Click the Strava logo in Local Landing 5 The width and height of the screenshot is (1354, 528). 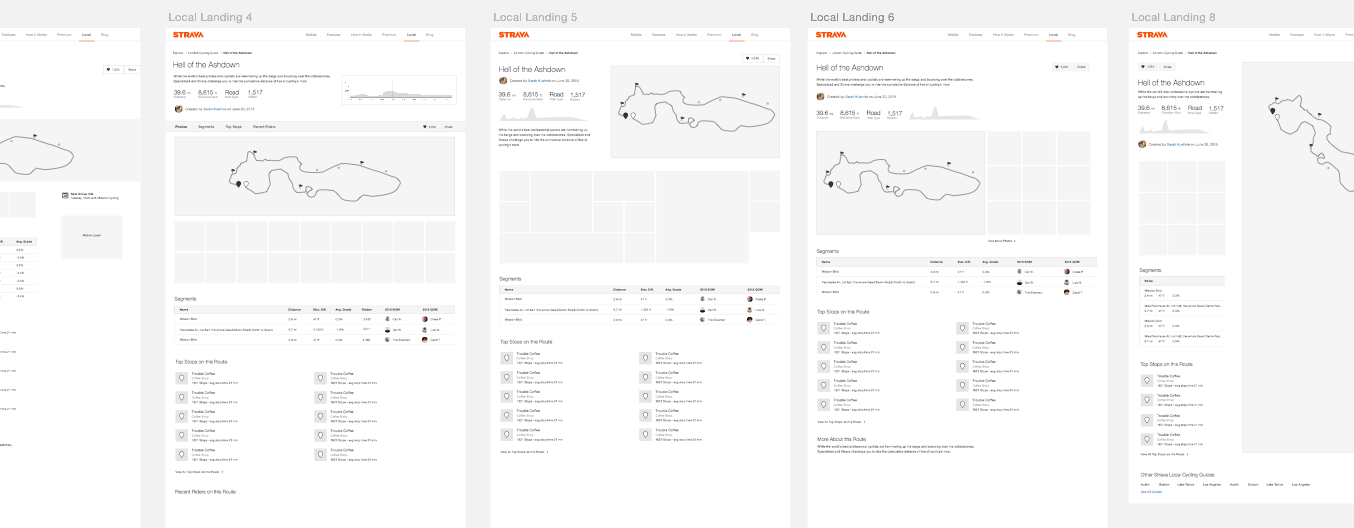click(512, 34)
